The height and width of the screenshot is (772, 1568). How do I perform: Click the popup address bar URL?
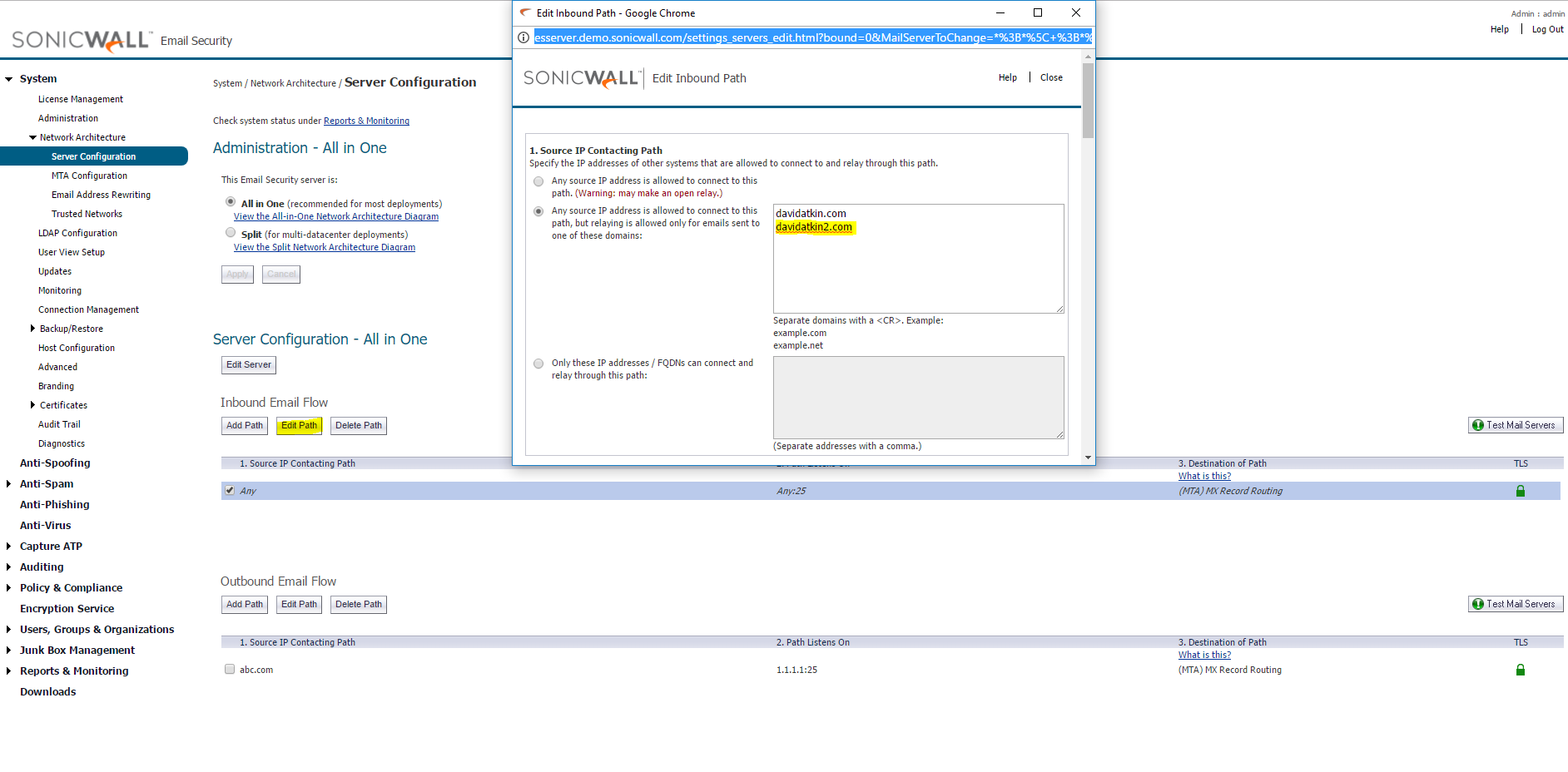point(812,37)
